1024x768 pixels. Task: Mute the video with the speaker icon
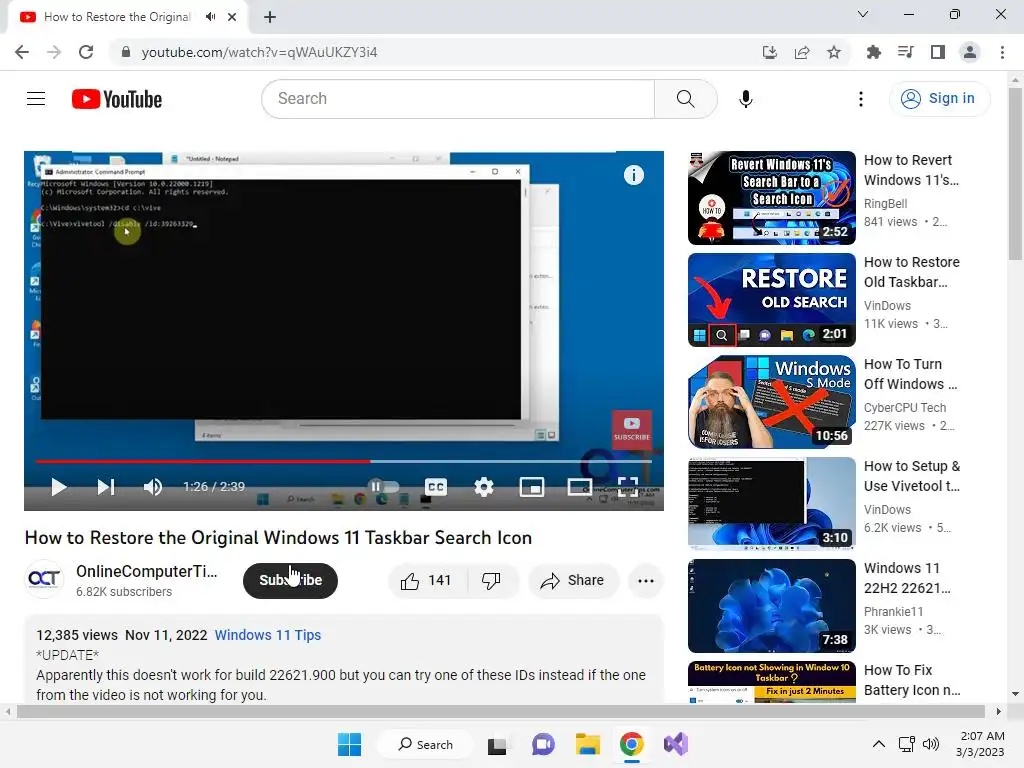tap(152, 487)
